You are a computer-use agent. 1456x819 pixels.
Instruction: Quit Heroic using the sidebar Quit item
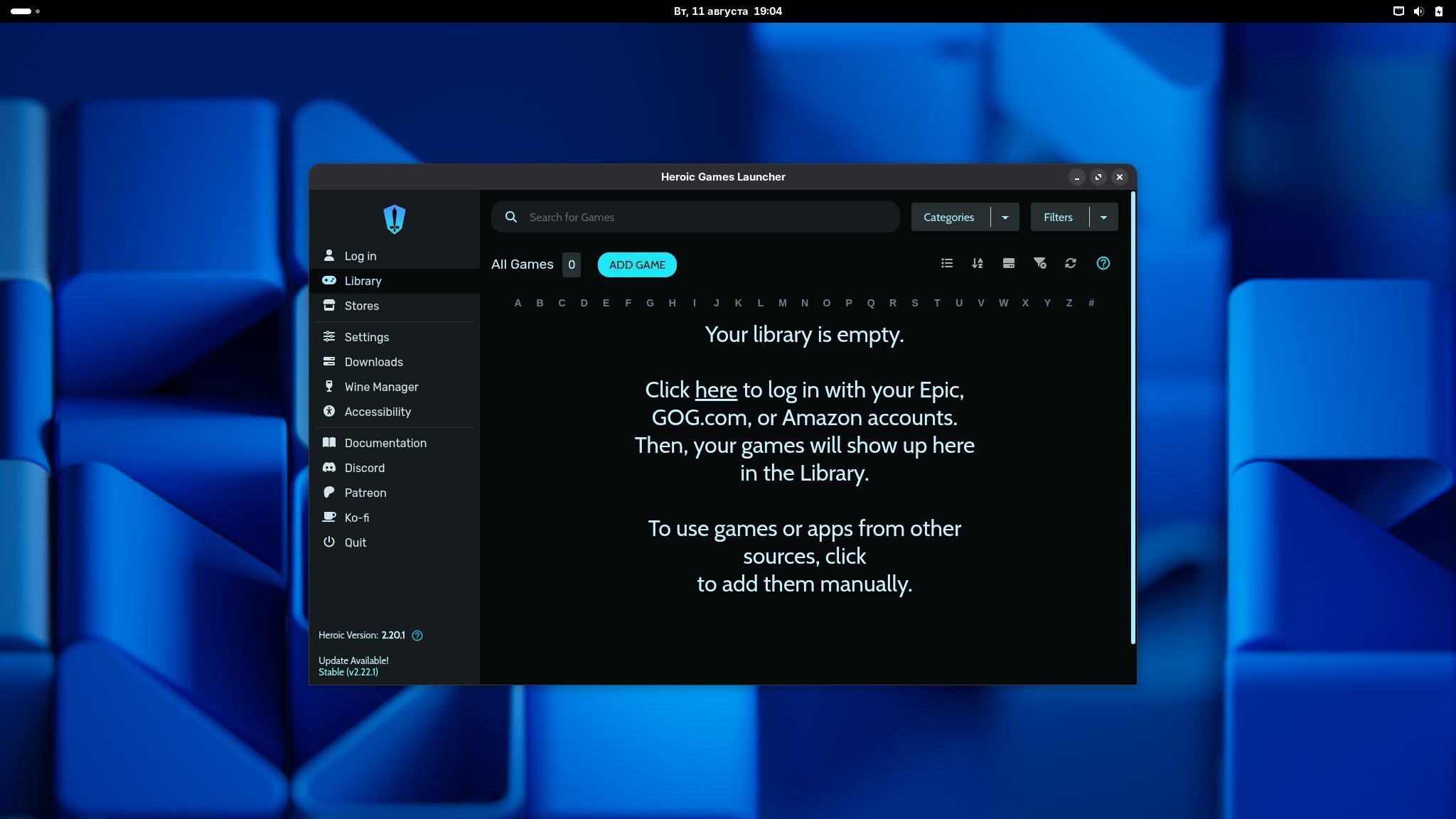click(x=395, y=542)
